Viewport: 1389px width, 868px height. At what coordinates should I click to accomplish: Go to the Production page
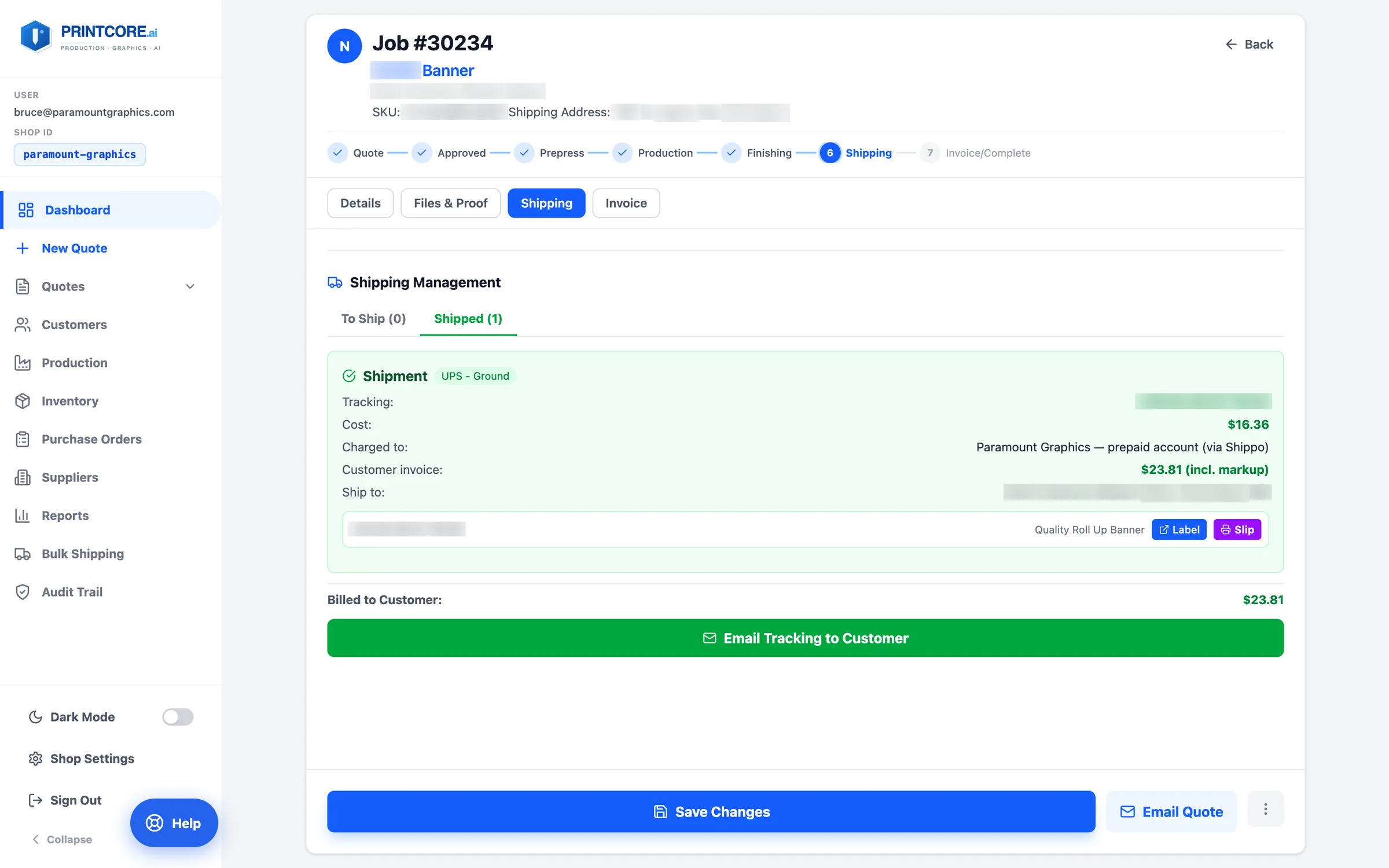click(74, 363)
